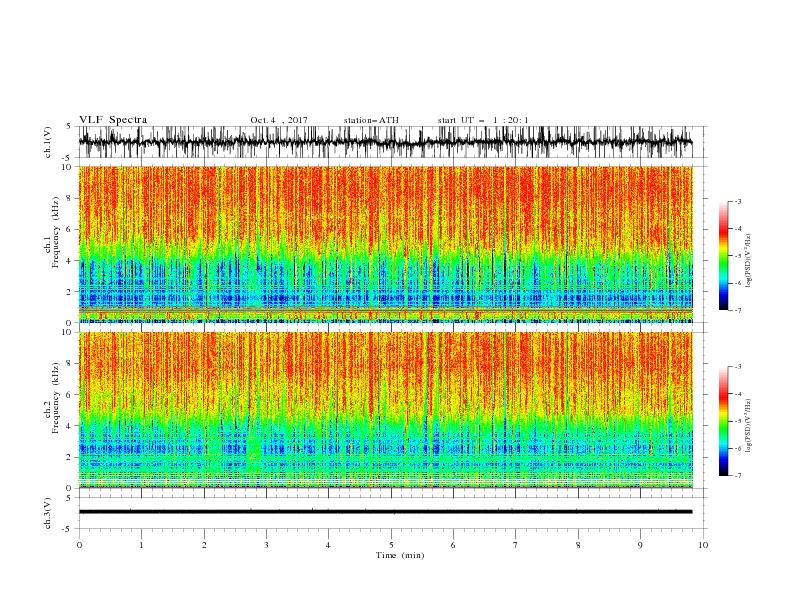This screenshot has width=792, height=612.
Task: Click the "-7" tick on lower colorbar
Action: [x=737, y=475]
